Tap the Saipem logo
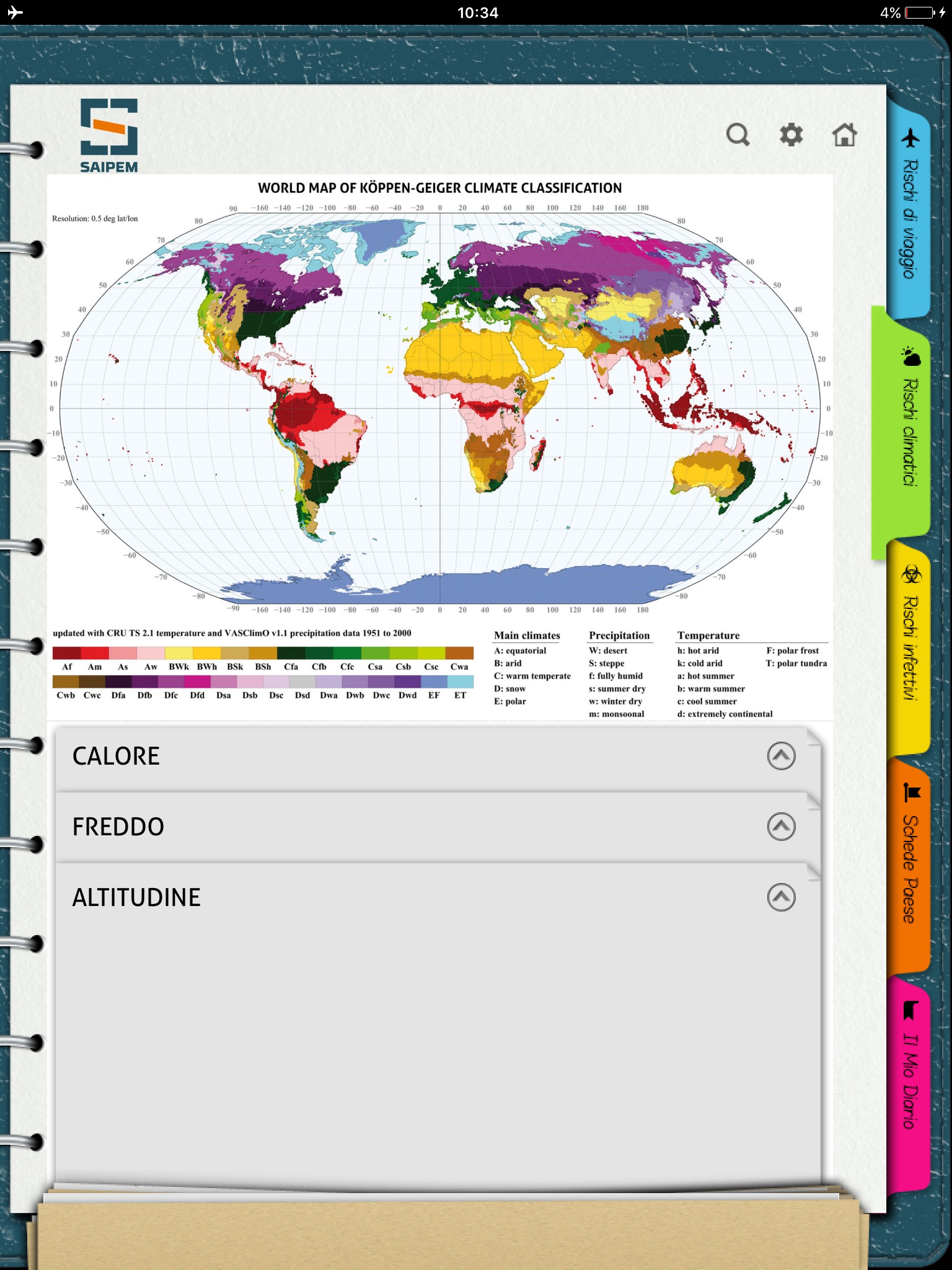Screen dimensions: 952x1270 [109, 135]
